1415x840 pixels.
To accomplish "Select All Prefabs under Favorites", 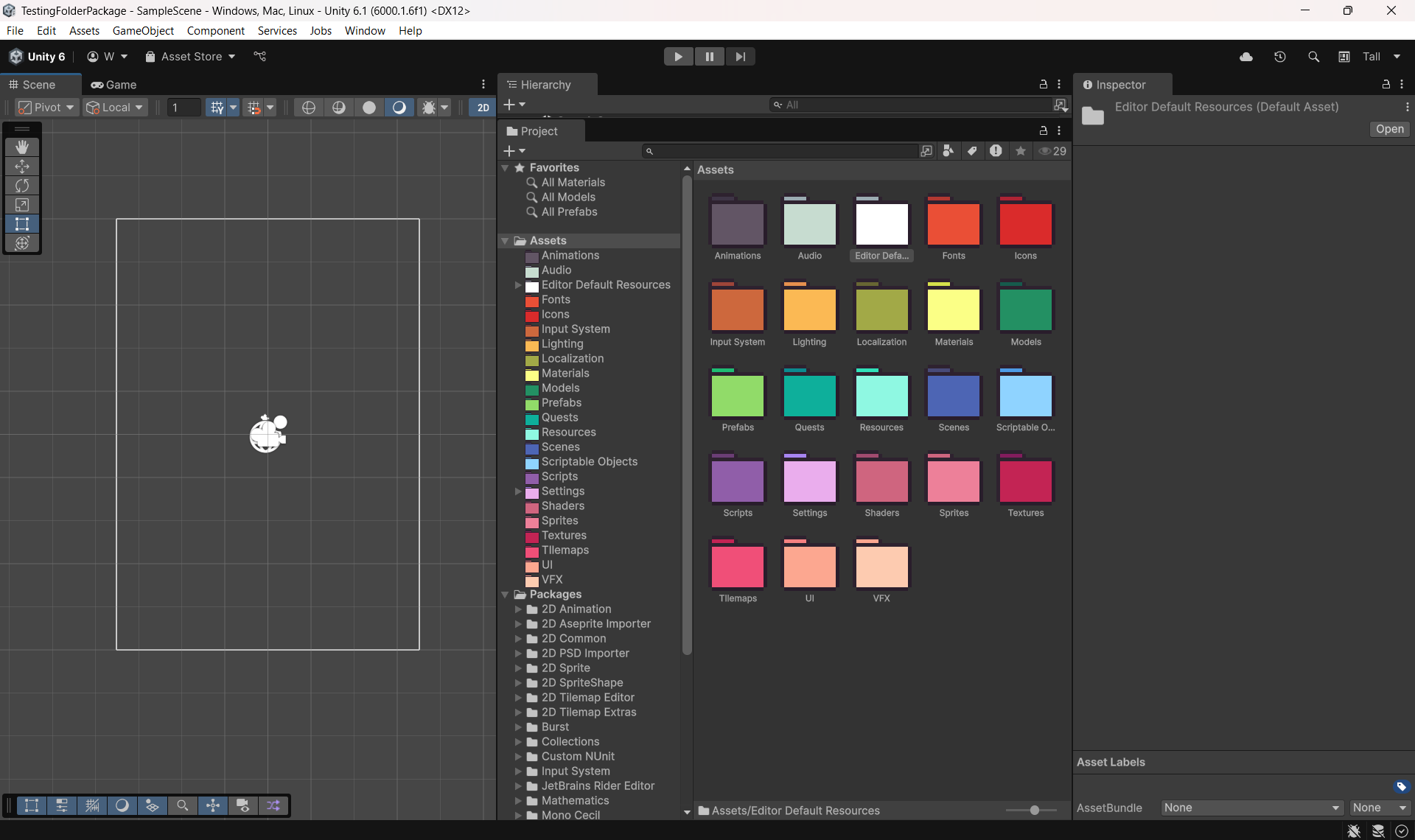I will (569, 212).
